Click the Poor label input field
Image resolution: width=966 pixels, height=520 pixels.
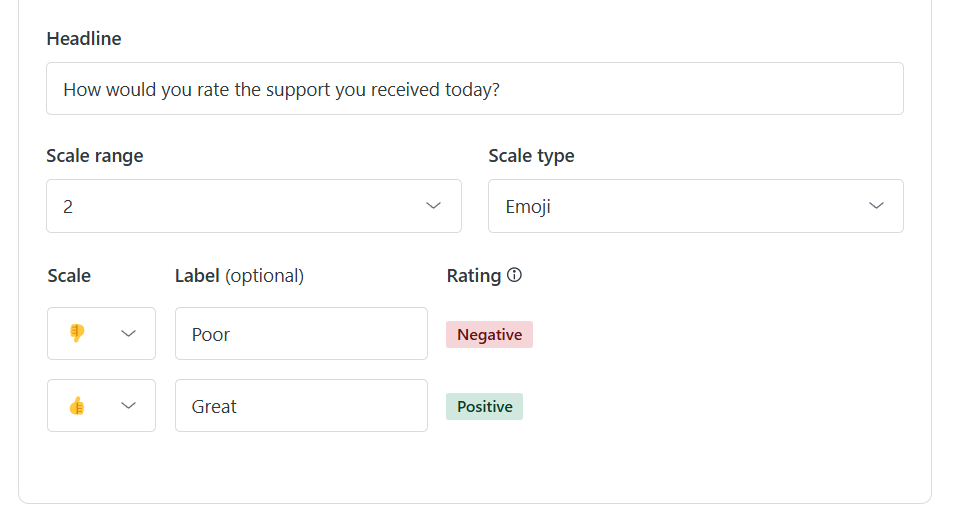301,334
